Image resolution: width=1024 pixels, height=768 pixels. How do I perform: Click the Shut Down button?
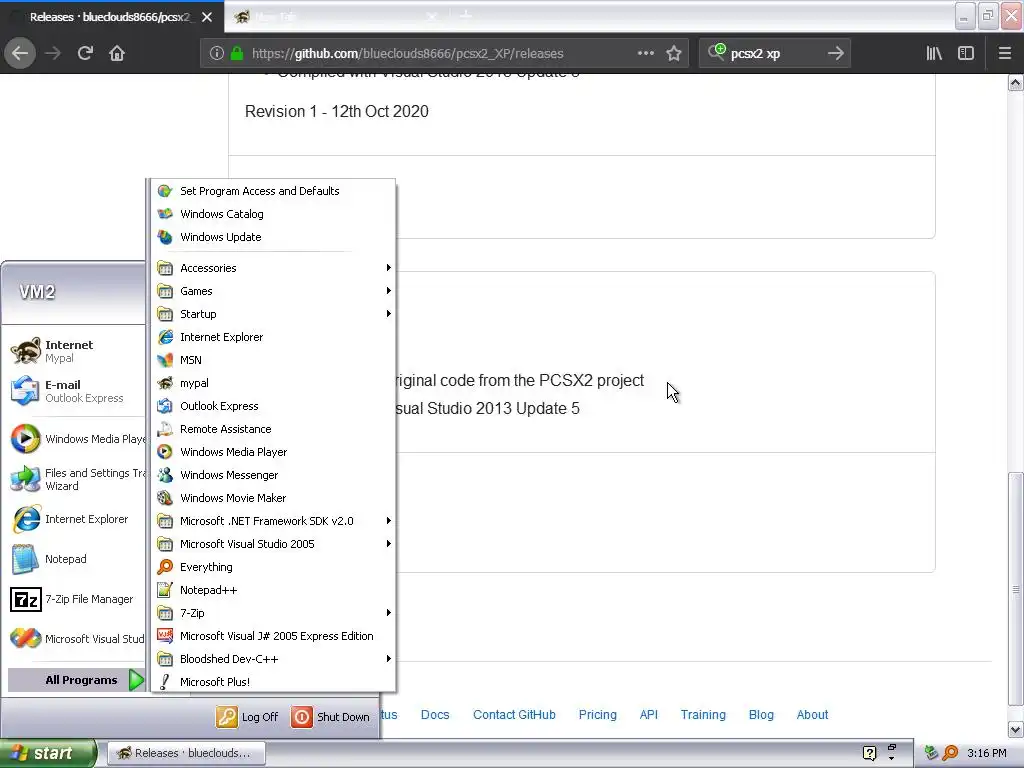pos(330,717)
